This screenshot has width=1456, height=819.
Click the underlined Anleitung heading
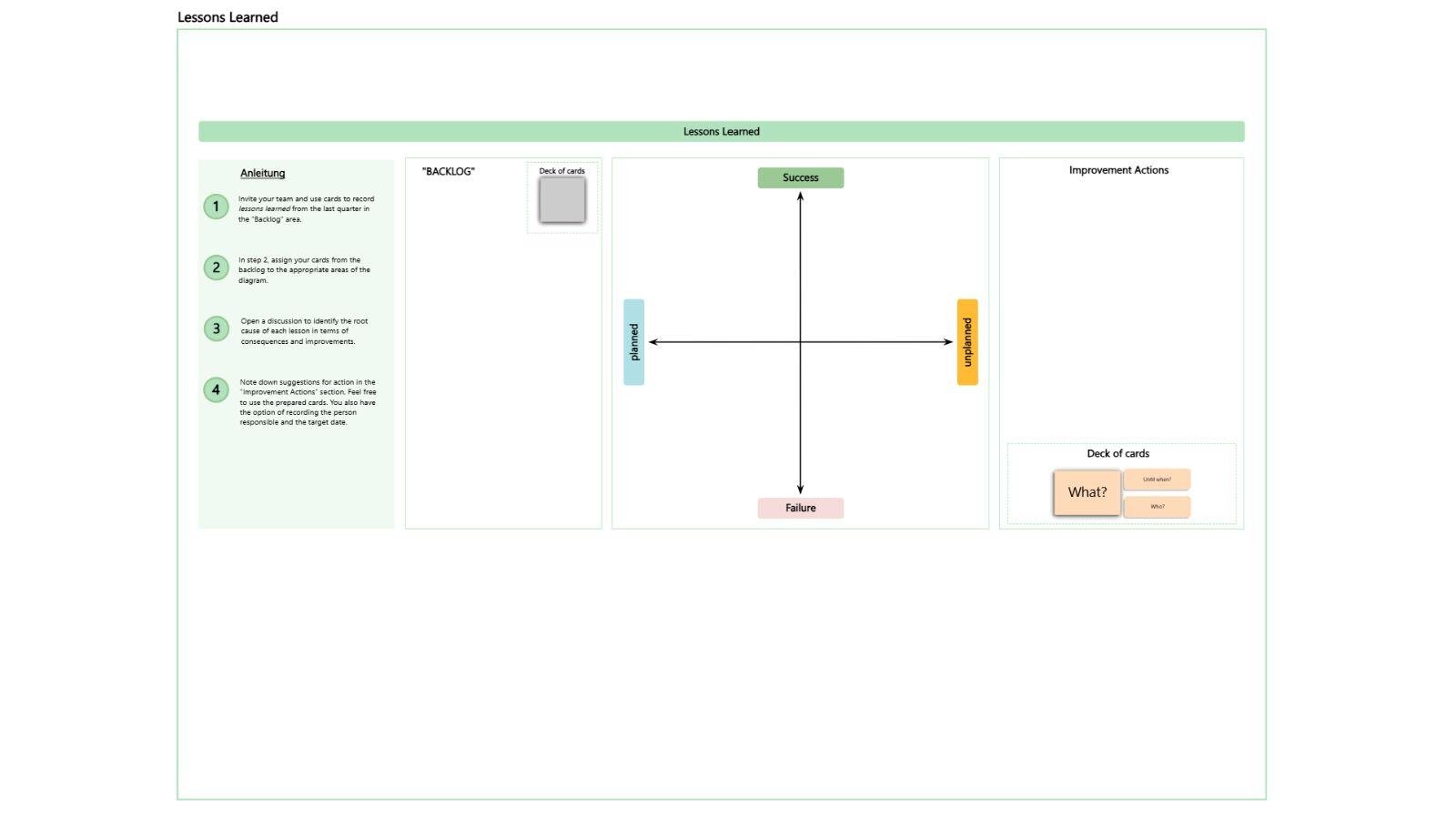tap(262, 173)
